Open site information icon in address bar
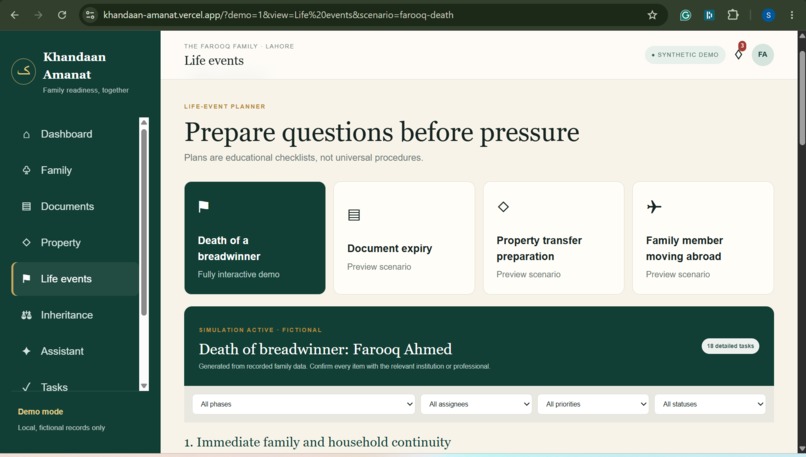The image size is (806, 457). tap(90, 15)
